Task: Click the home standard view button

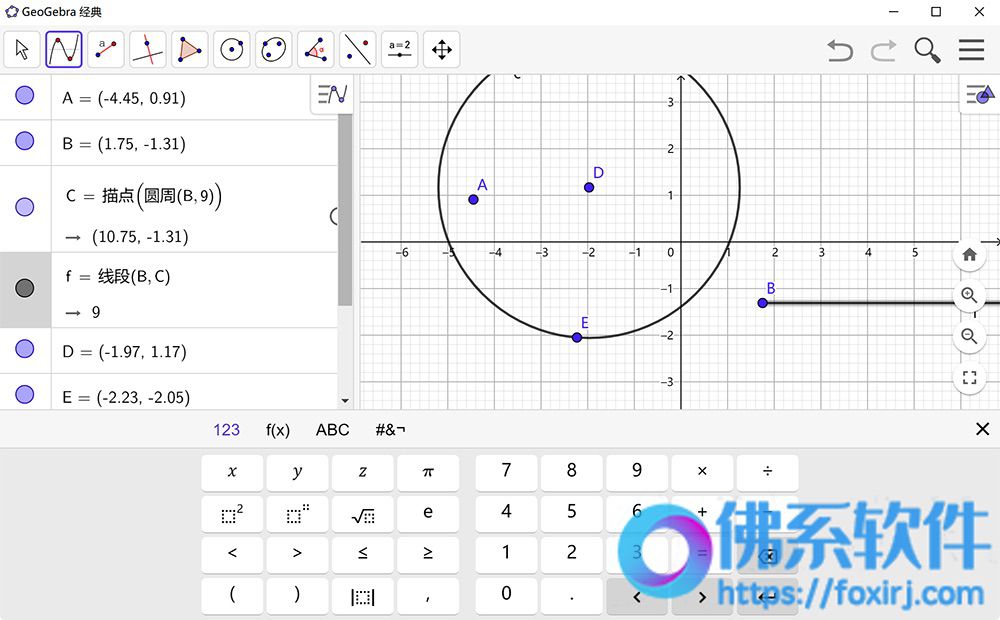Action: [969, 255]
